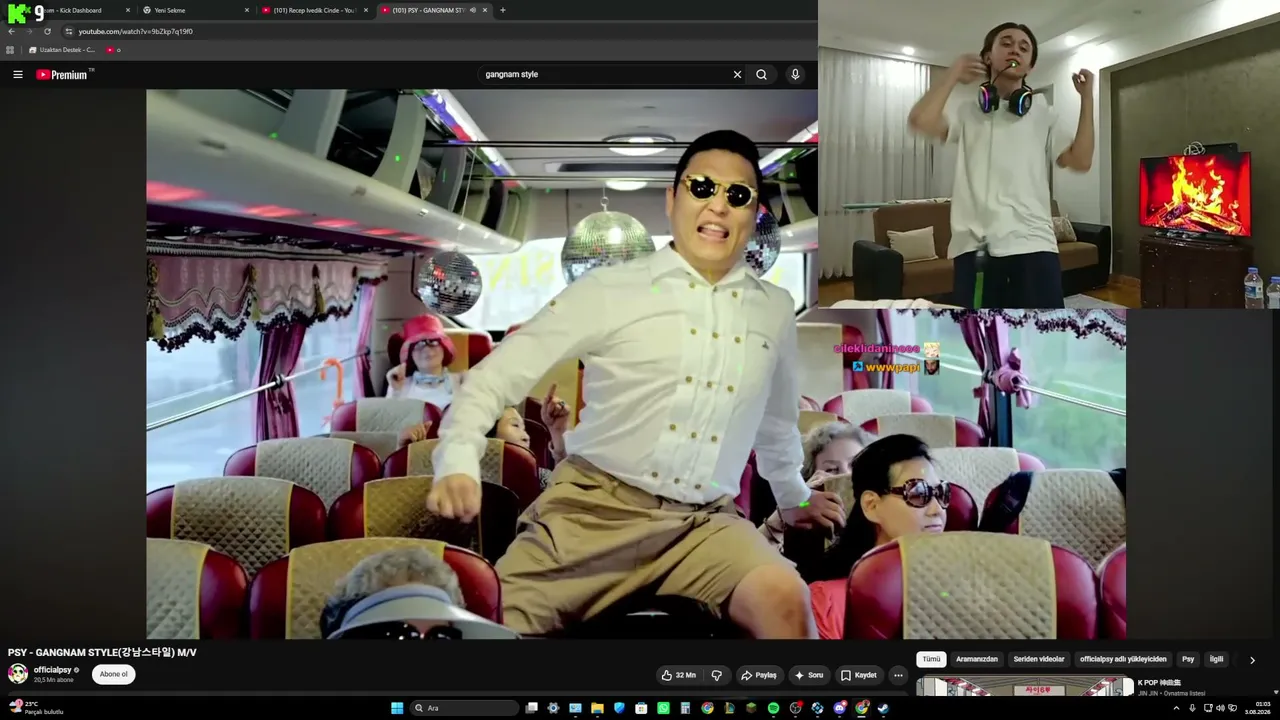Dislike the Gangnam Style video
Image resolution: width=1280 pixels, height=720 pixels.
coord(716,675)
